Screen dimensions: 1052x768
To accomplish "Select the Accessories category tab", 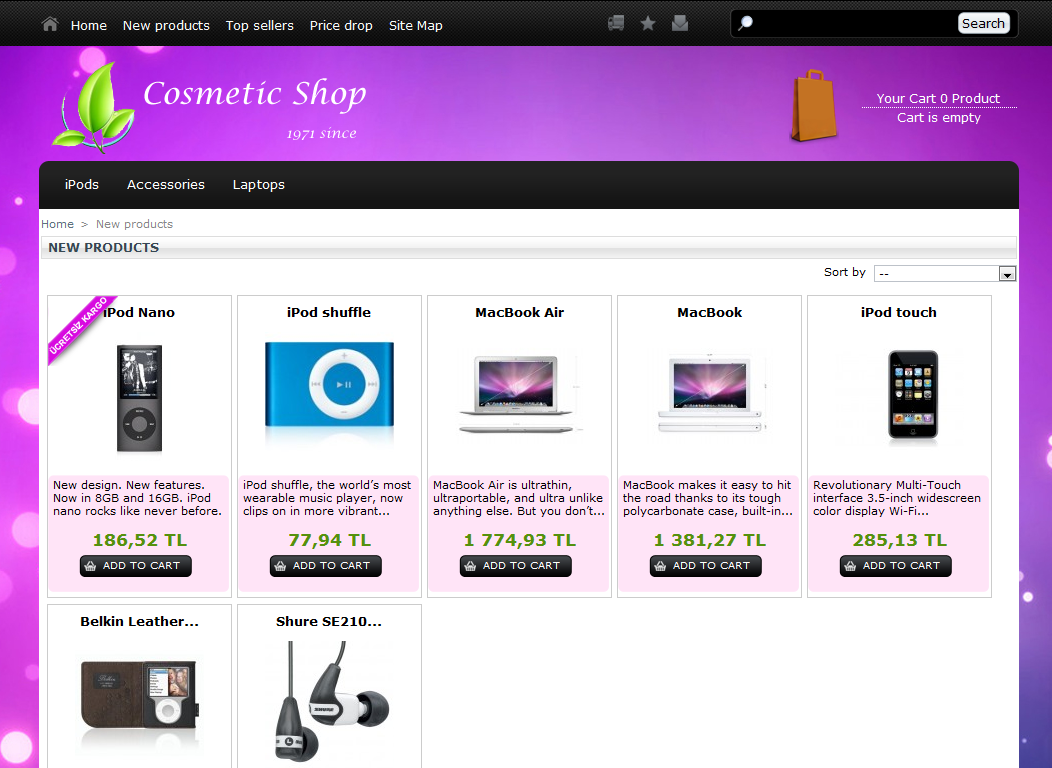I will coord(166,184).
